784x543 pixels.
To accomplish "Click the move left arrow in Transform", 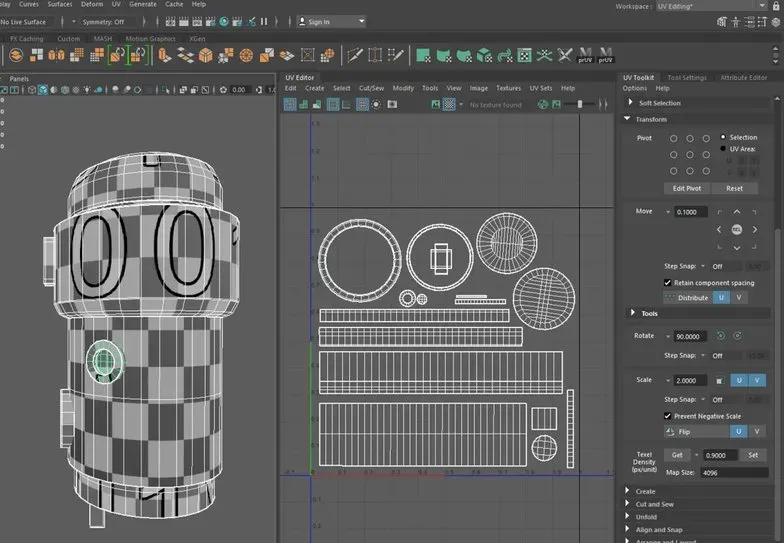I will click(x=719, y=230).
